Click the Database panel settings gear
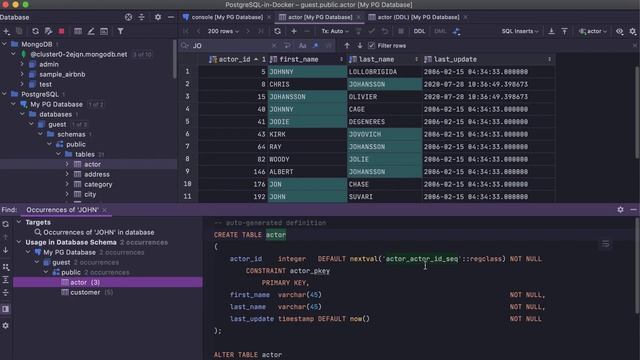This screenshot has width=640, height=360. (158, 17)
